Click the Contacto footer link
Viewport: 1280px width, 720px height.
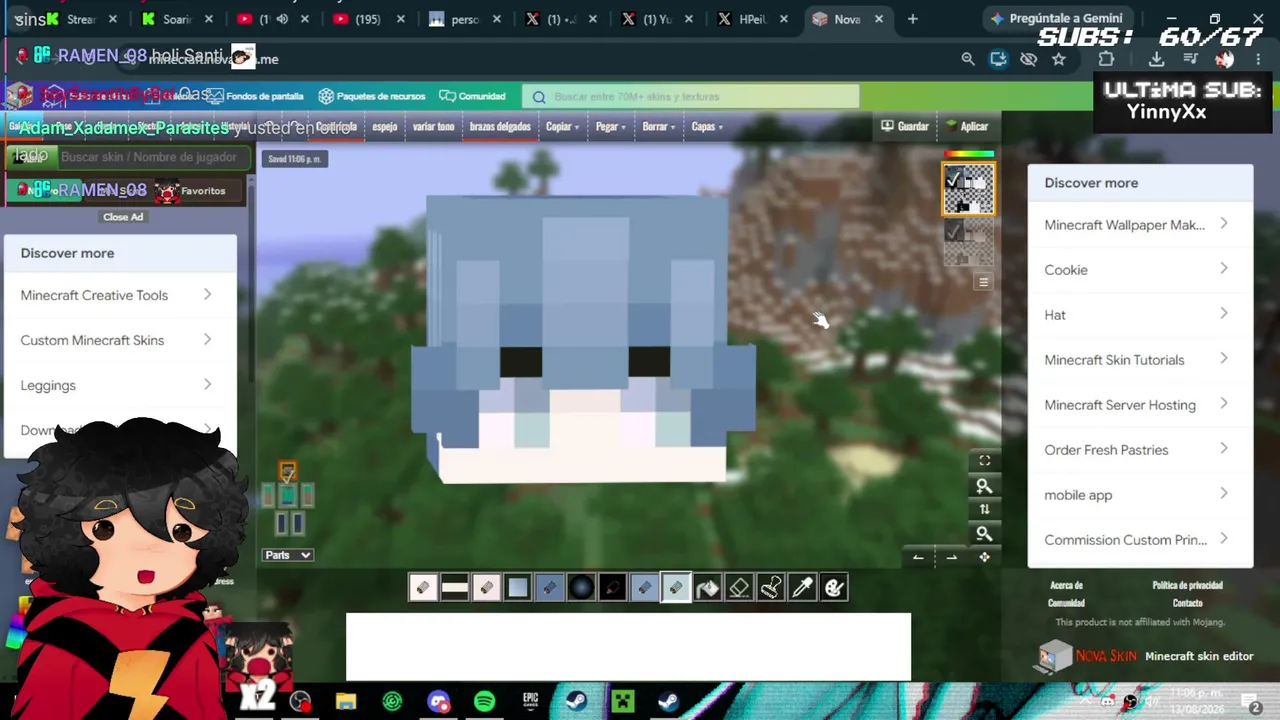[1187, 603]
